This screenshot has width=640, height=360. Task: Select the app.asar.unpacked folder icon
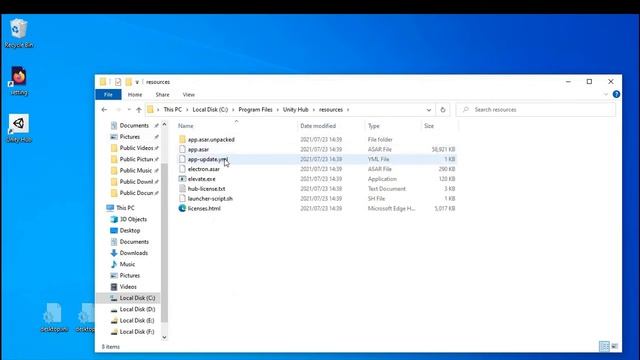[x=182, y=140]
